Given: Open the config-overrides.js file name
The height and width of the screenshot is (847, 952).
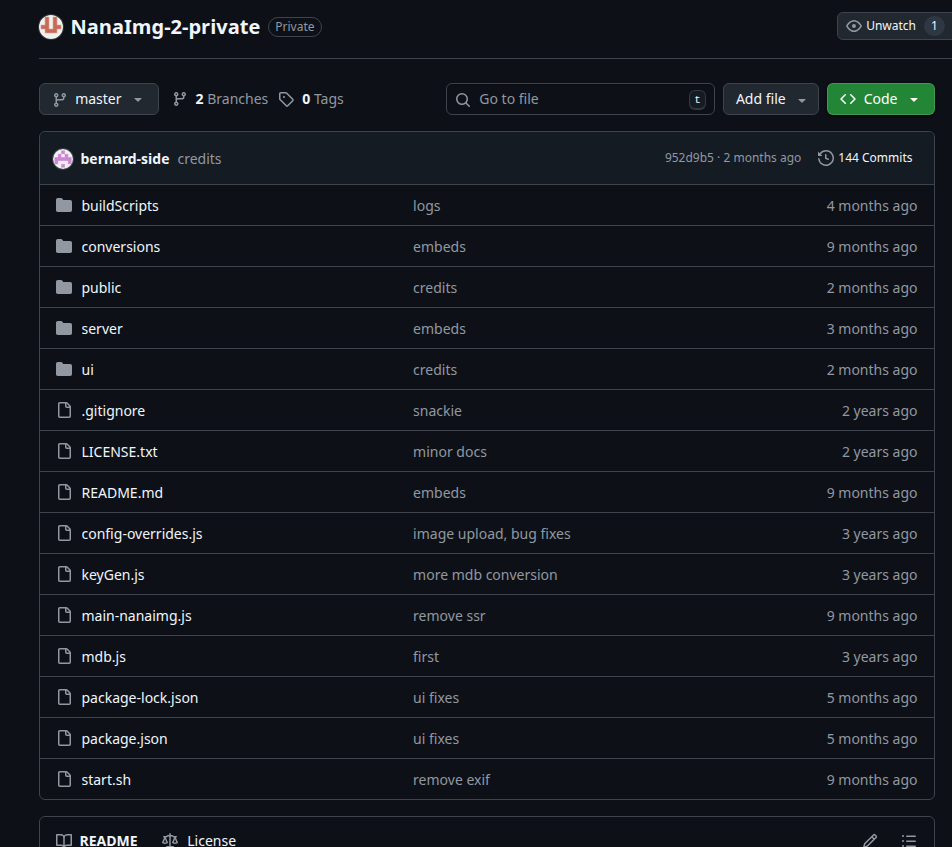Looking at the screenshot, I should pyautogui.click(x=142, y=534).
